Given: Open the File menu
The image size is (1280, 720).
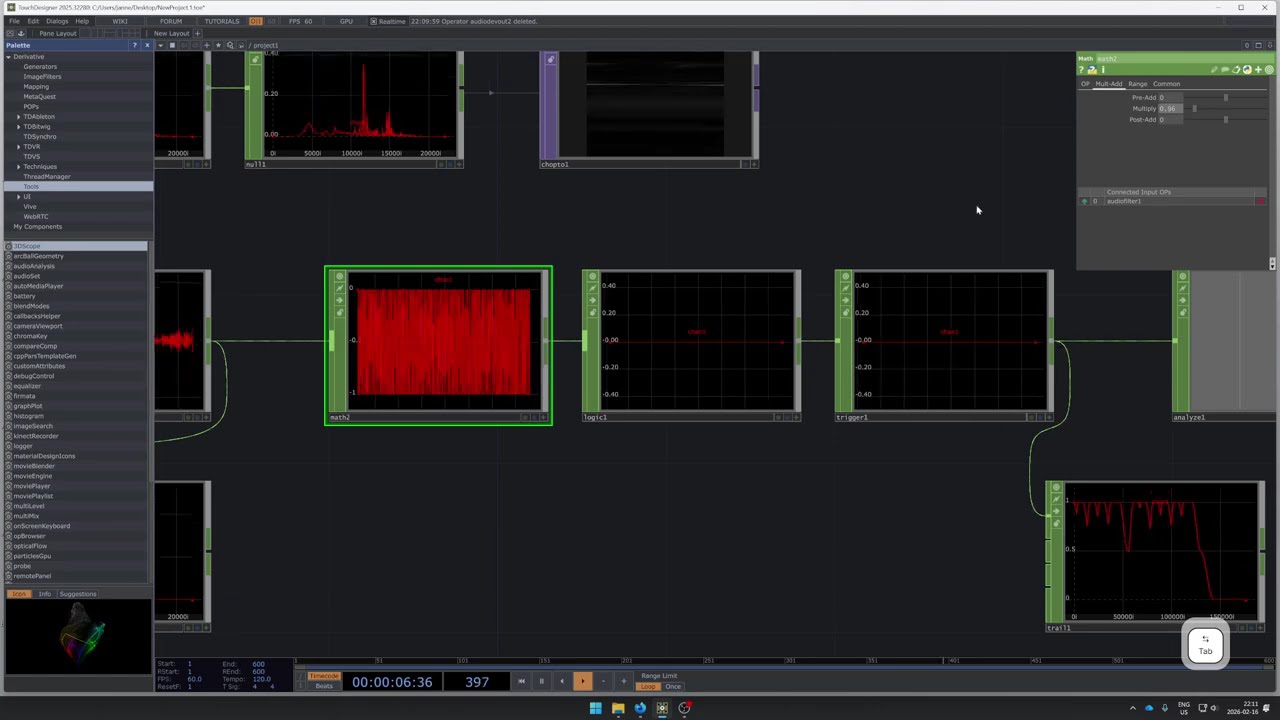Looking at the screenshot, I should click(14, 21).
